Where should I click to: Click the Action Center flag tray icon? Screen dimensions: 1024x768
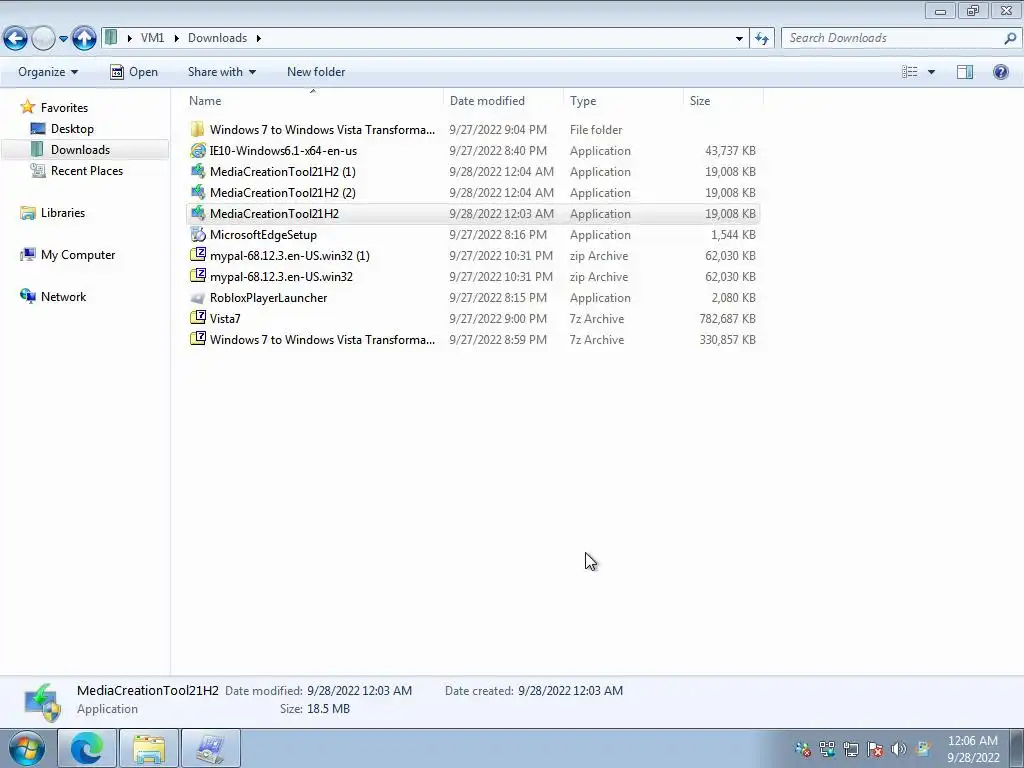pos(875,749)
